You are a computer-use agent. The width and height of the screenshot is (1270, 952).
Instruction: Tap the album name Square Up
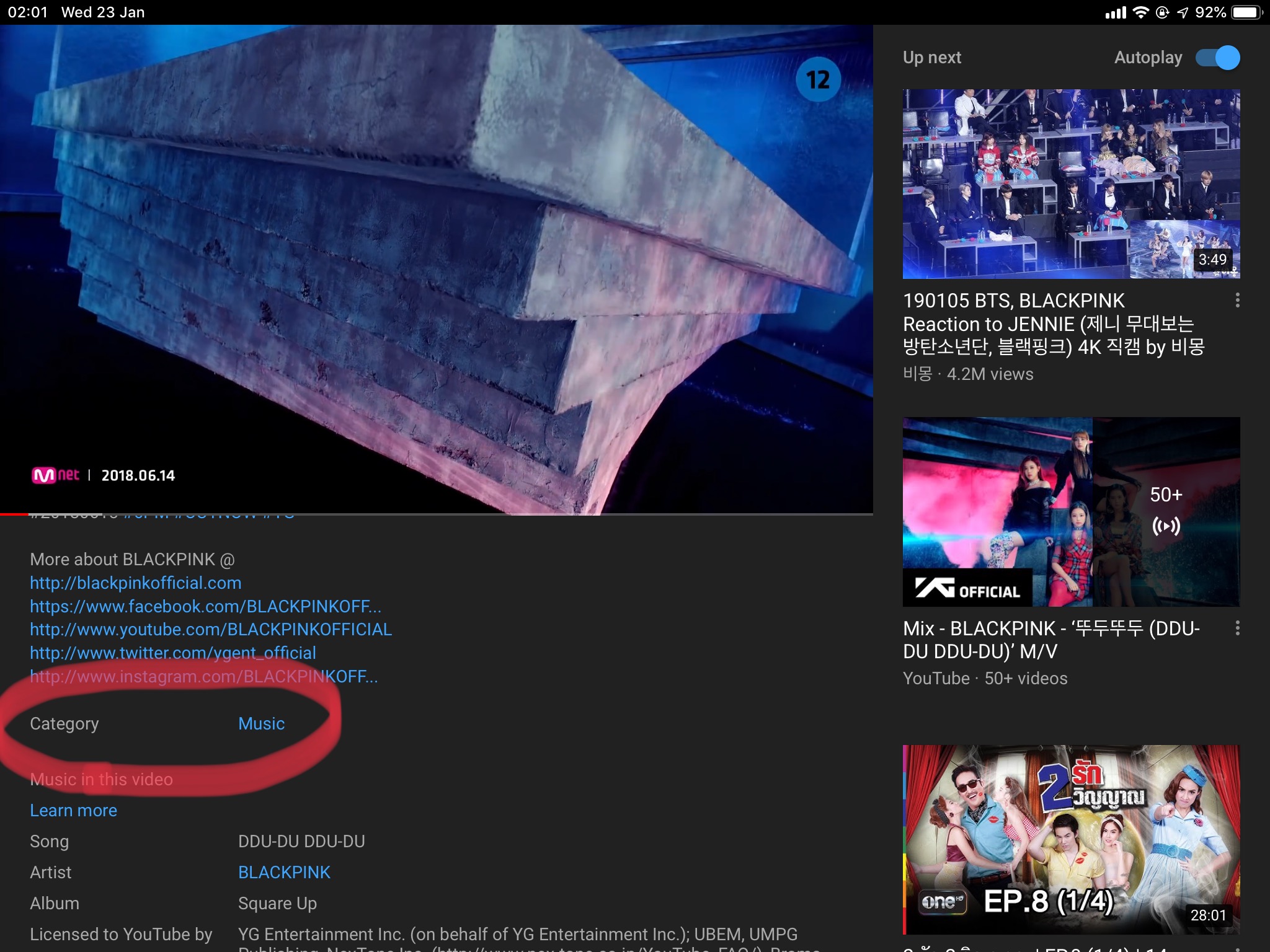(x=277, y=904)
